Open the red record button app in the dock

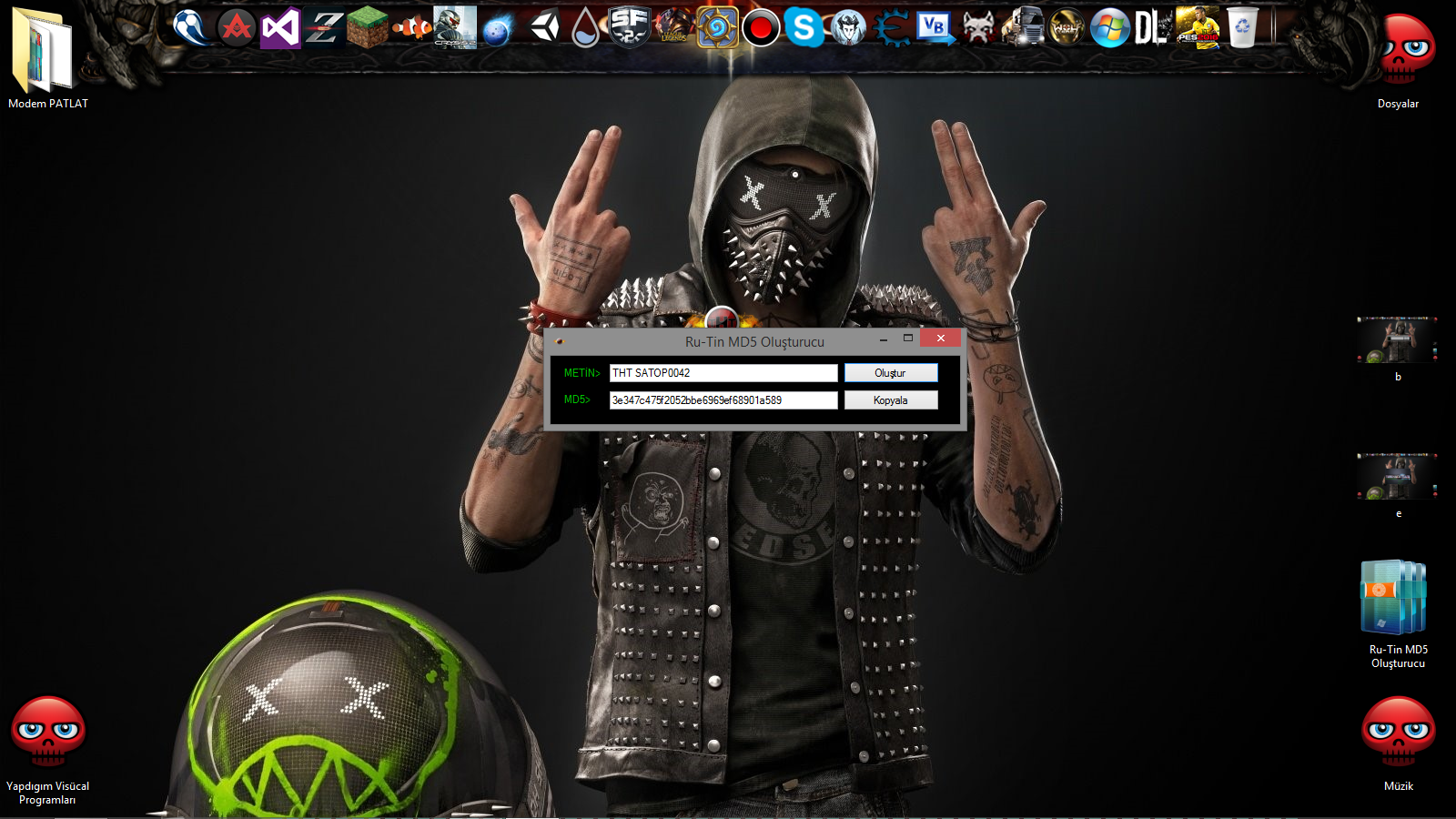tap(761, 28)
